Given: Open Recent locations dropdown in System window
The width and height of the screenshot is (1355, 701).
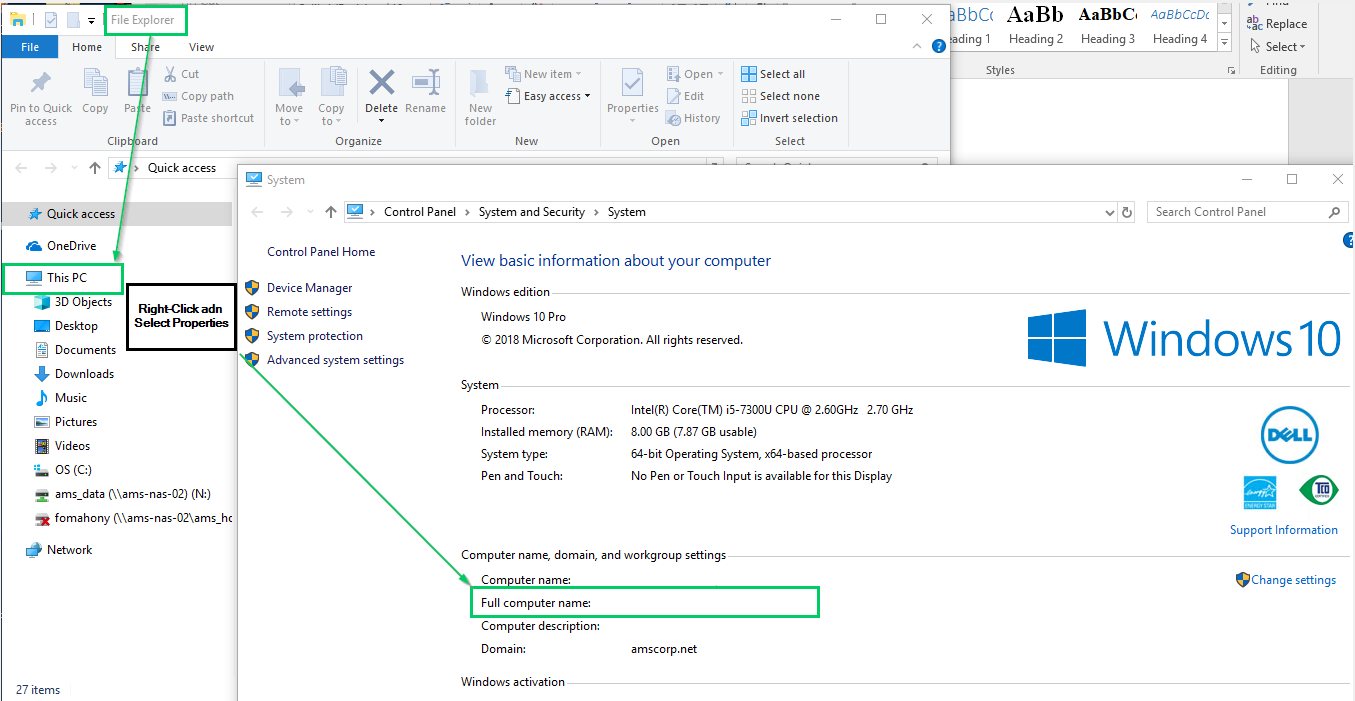Looking at the screenshot, I should pos(310,212).
